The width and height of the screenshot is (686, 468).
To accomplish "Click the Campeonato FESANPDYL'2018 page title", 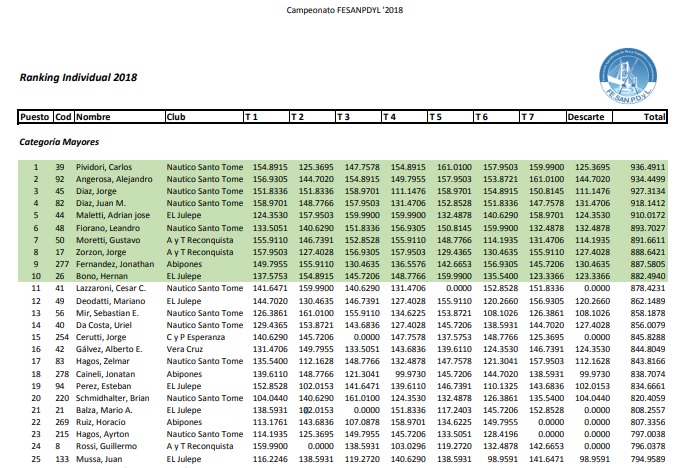I will tap(342, 8).
